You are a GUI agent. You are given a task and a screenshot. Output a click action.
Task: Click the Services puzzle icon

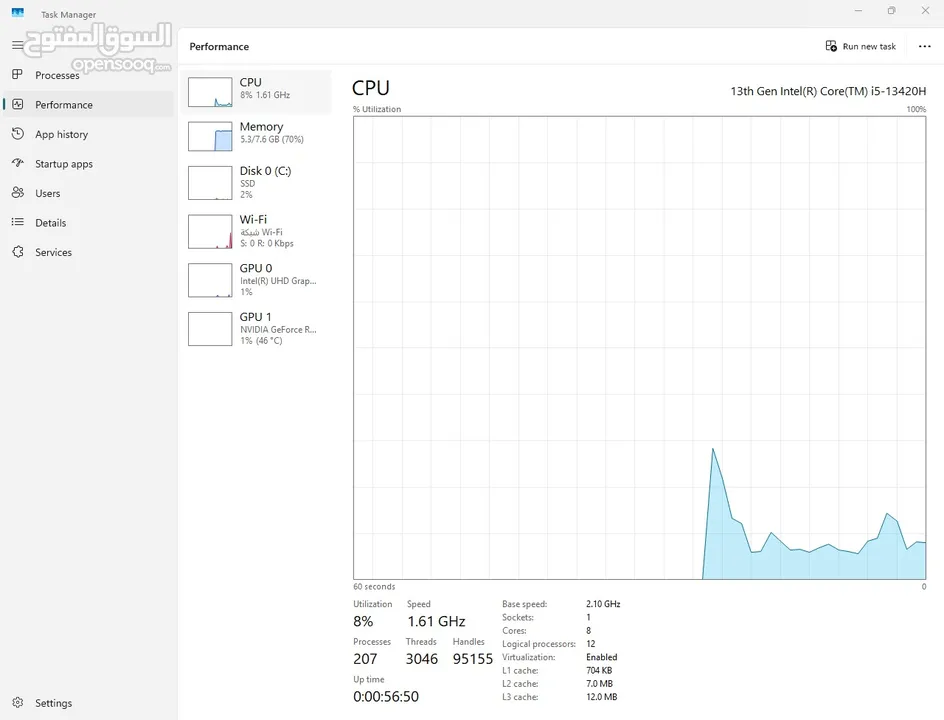[x=17, y=252]
